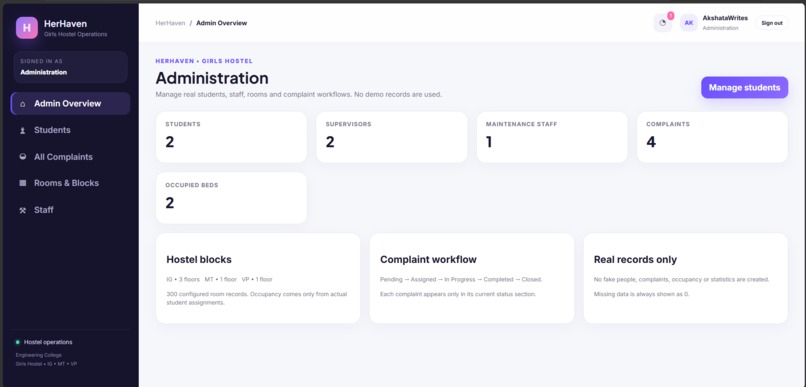The width and height of the screenshot is (806, 387).
Task: Click the green Hostel operations status dot
Action: 17,342
